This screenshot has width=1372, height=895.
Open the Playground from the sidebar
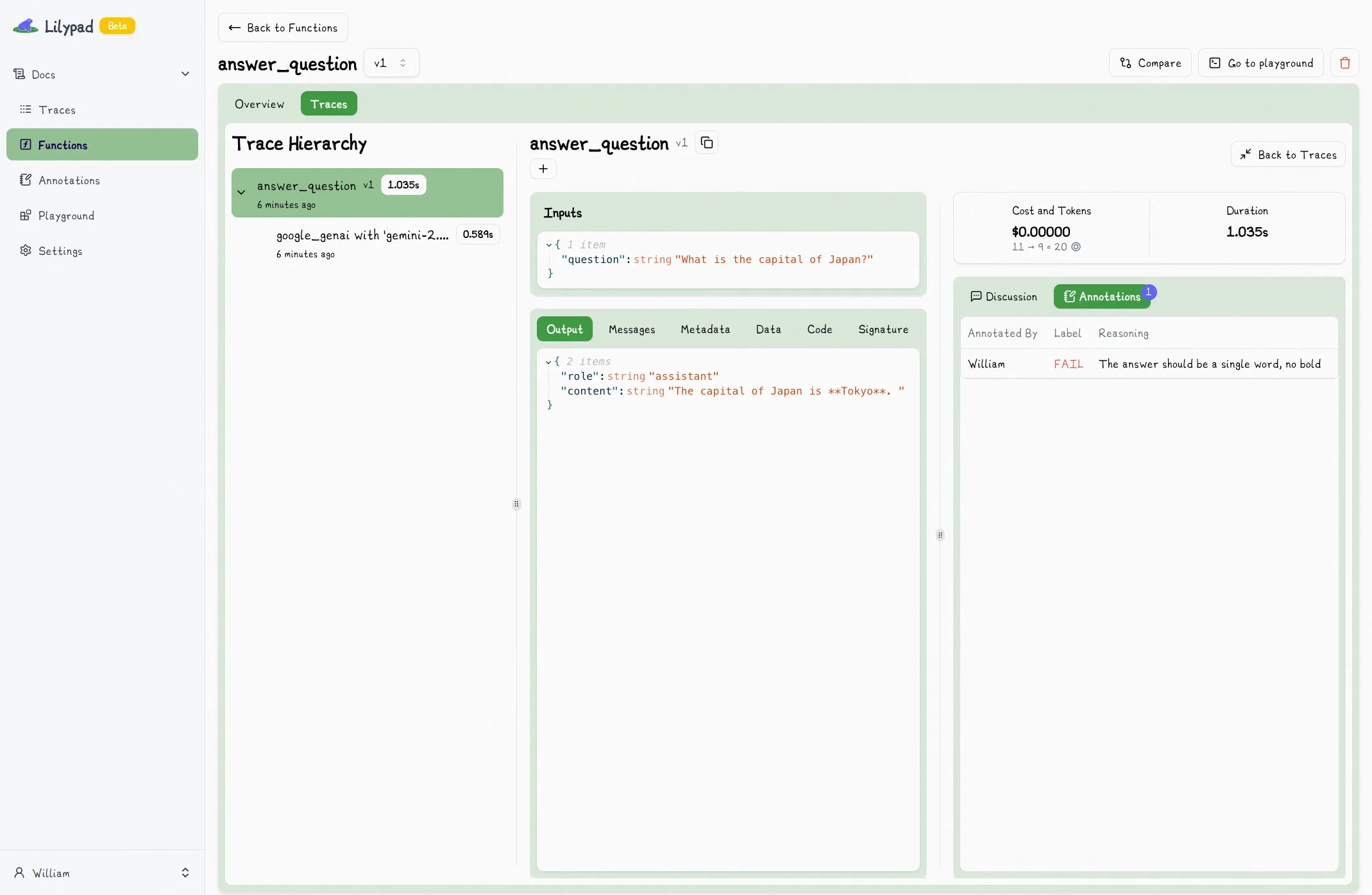click(x=66, y=216)
